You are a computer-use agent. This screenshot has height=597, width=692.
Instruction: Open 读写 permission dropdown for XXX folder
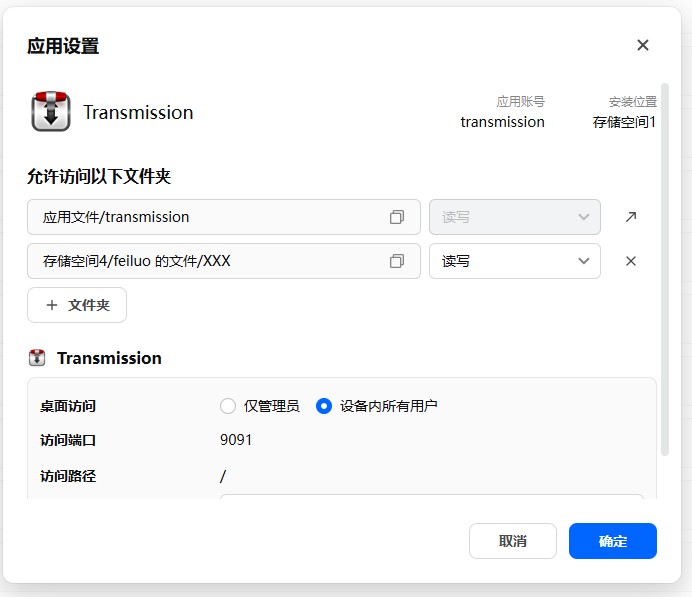click(x=515, y=261)
